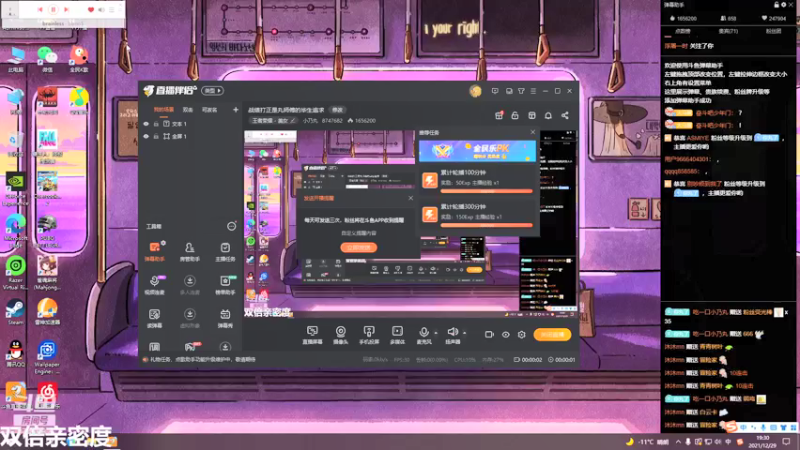Click the 麦克风 microphone icon
This screenshot has height=450, width=800.
pyautogui.click(x=423, y=332)
